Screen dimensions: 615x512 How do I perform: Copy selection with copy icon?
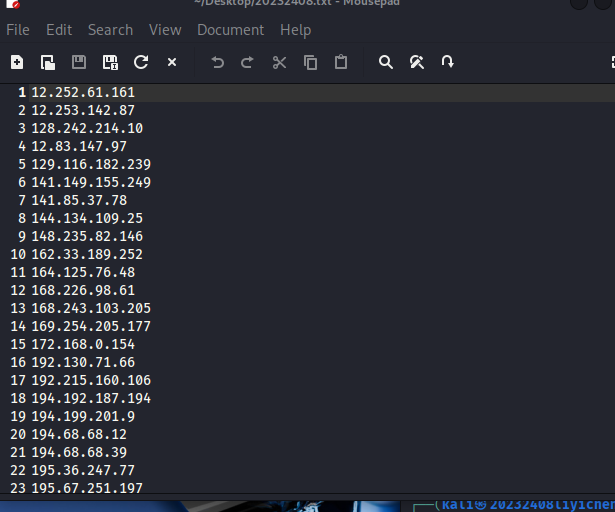(311, 62)
